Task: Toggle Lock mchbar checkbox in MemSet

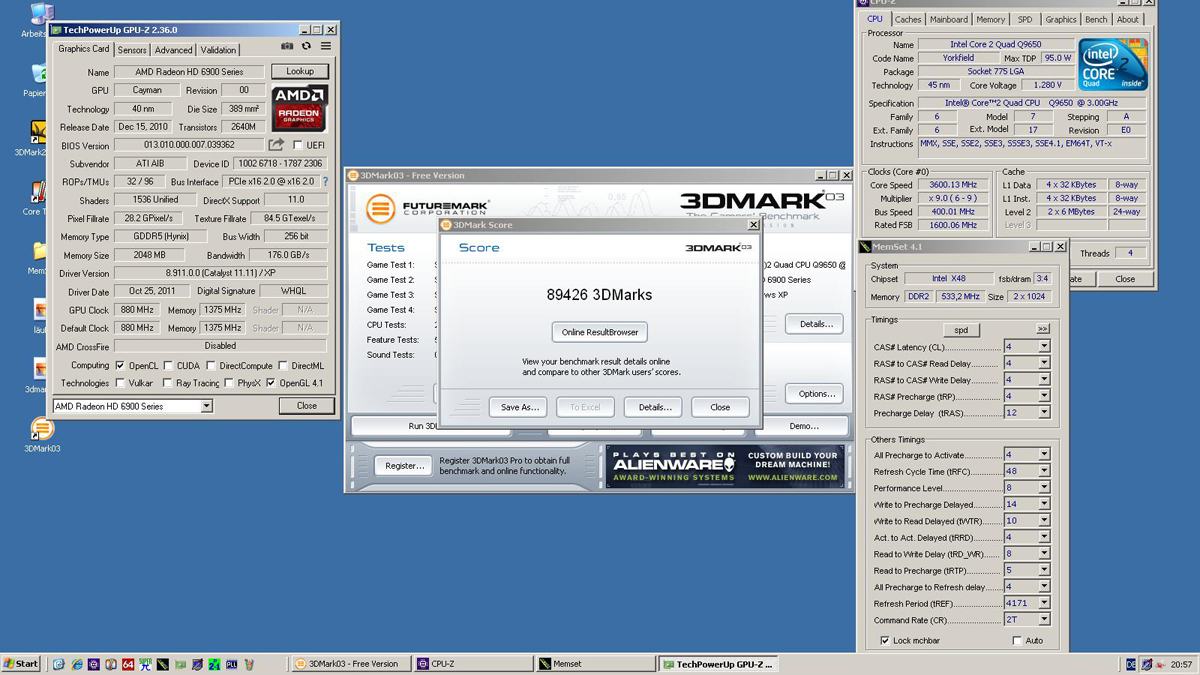Action: tap(884, 640)
